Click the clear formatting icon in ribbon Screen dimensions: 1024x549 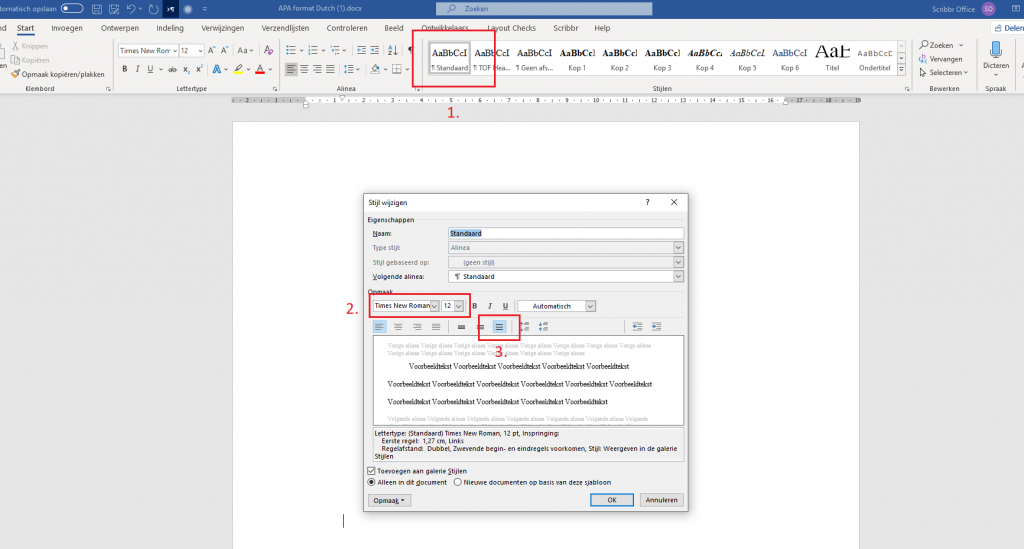pyautogui.click(x=268, y=50)
